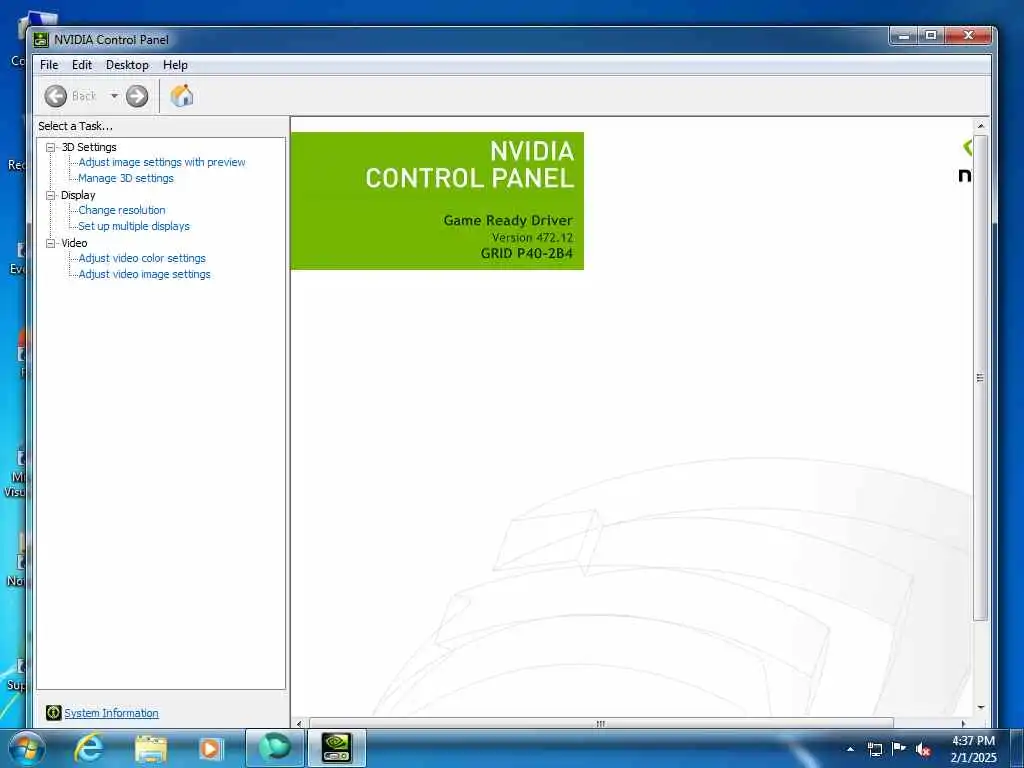Close the NVIDIA Control Panel window

pyautogui.click(x=969, y=36)
